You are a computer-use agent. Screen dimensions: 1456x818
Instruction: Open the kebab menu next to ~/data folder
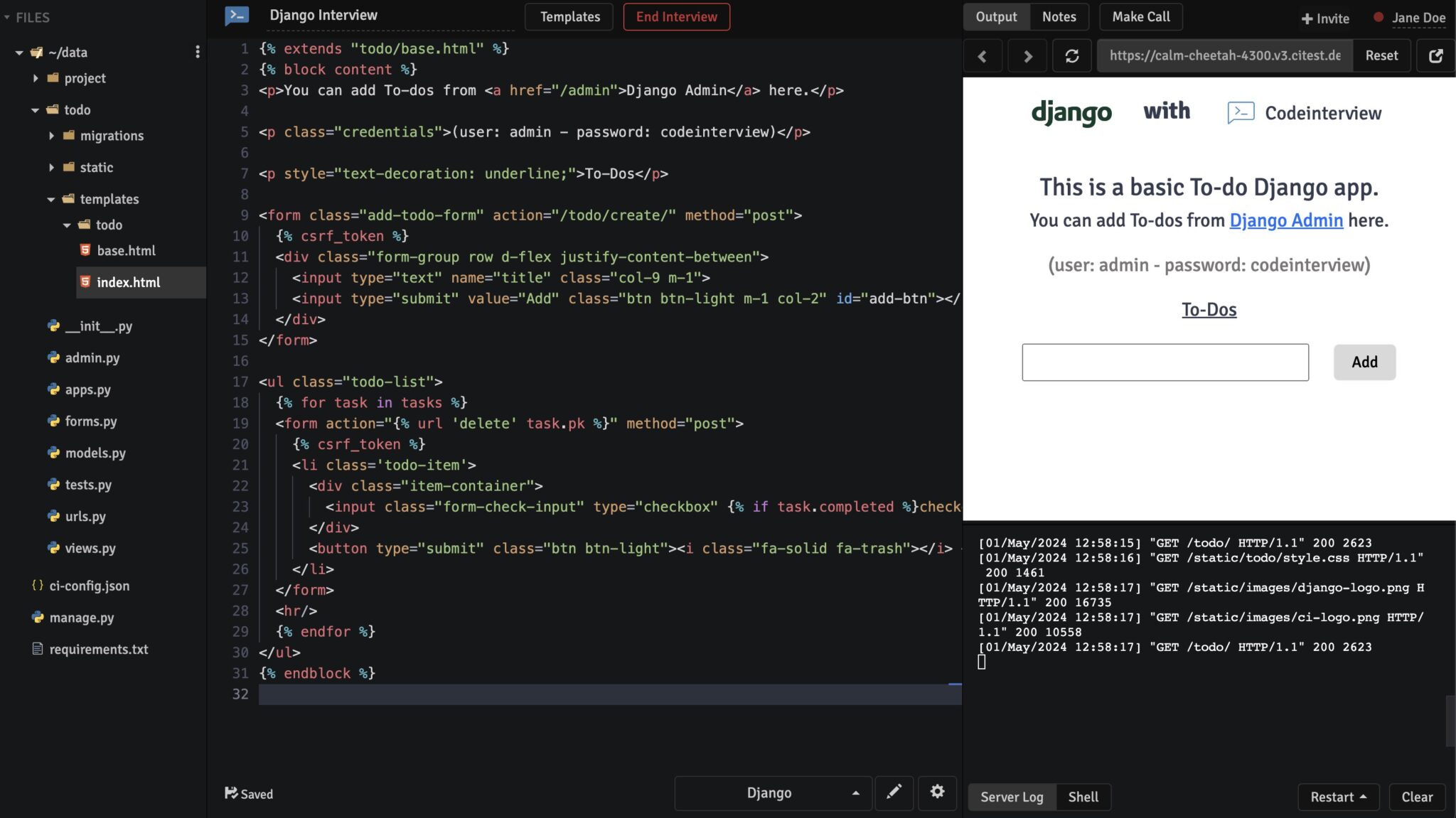198,51
